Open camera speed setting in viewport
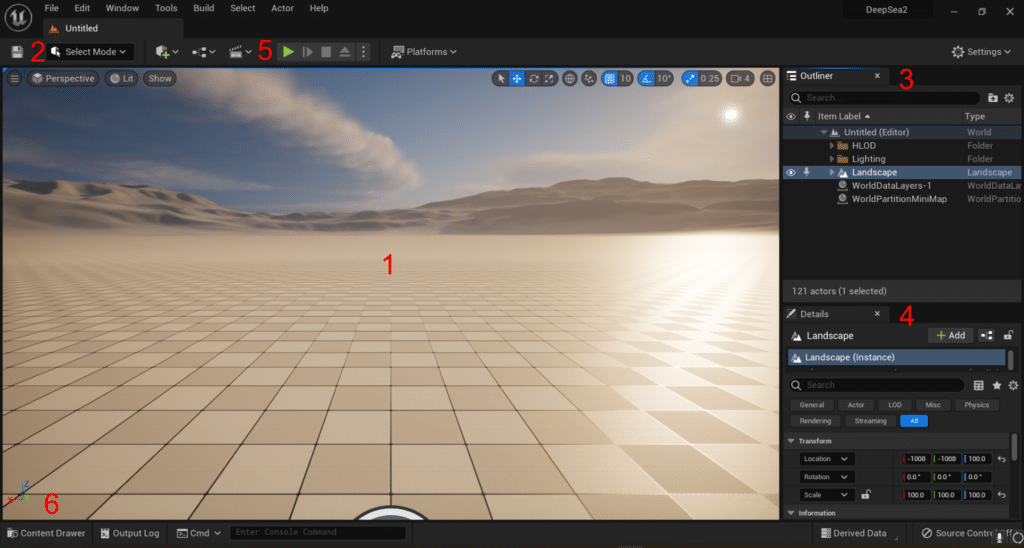Image resolution: width=1024 pixels, height=548 pixels. click(x=740, y=78)
